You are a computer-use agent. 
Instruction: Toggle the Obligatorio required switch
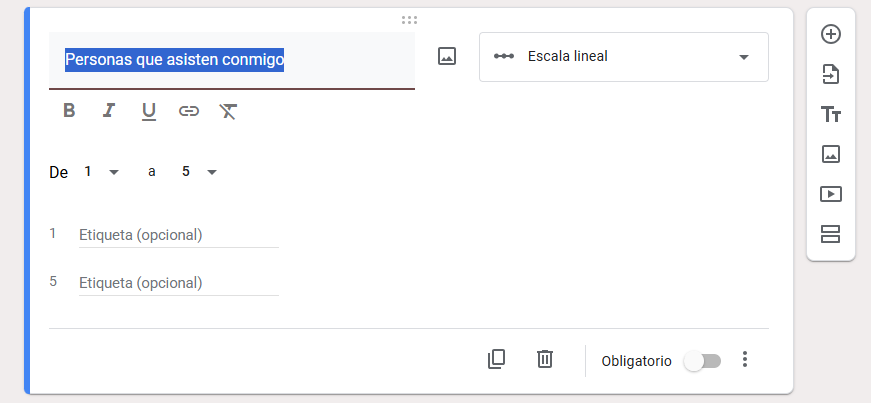[701, 360]
